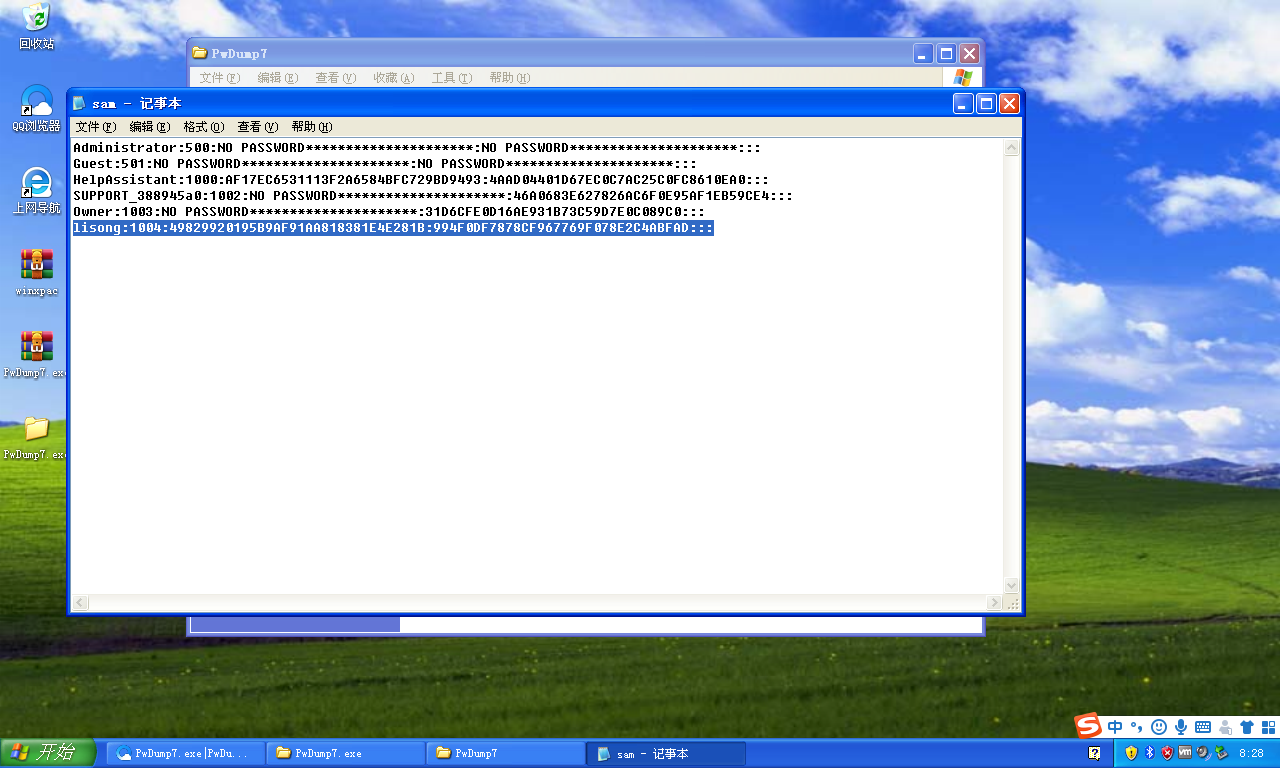Open 工具(T) menu in PwDump7 window

pos(452,78)
